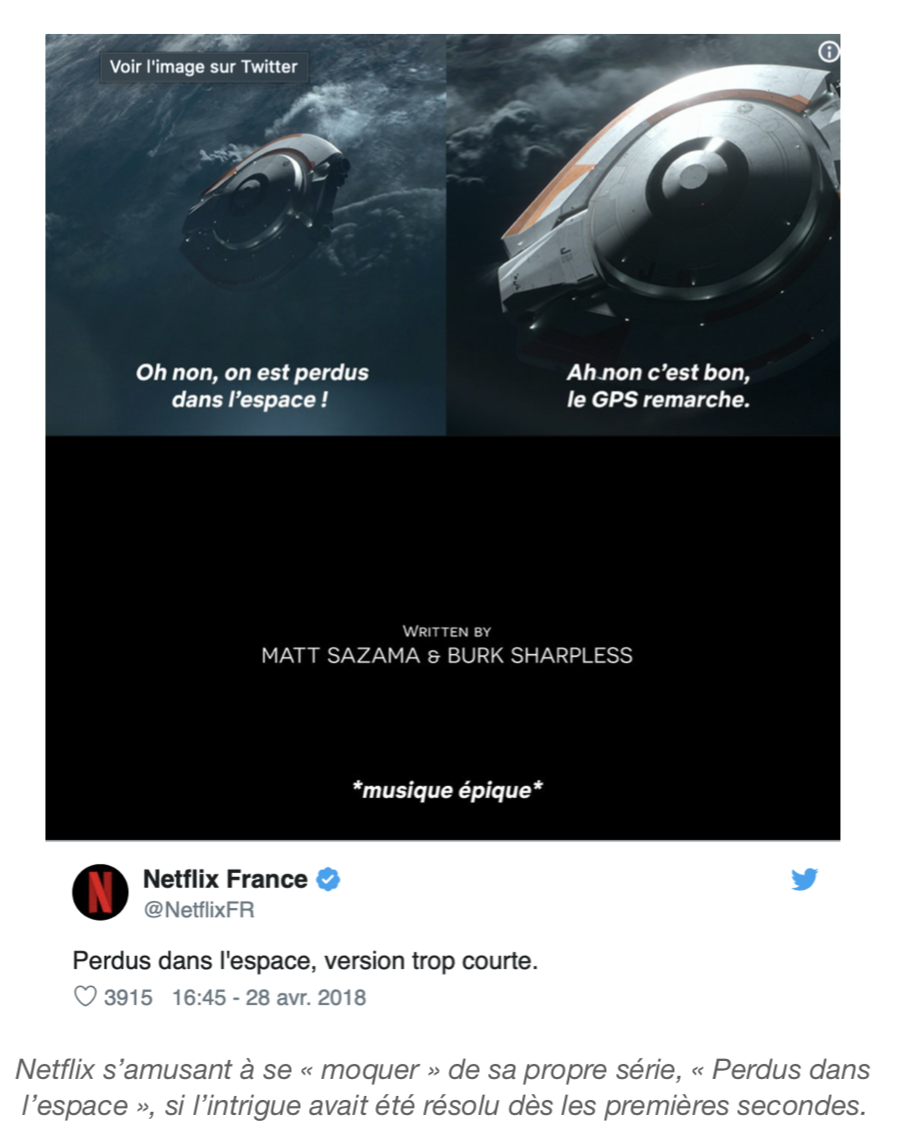Open the @NetflixFR handle
The image size is (906, 1144).
[x=199, y=910]
